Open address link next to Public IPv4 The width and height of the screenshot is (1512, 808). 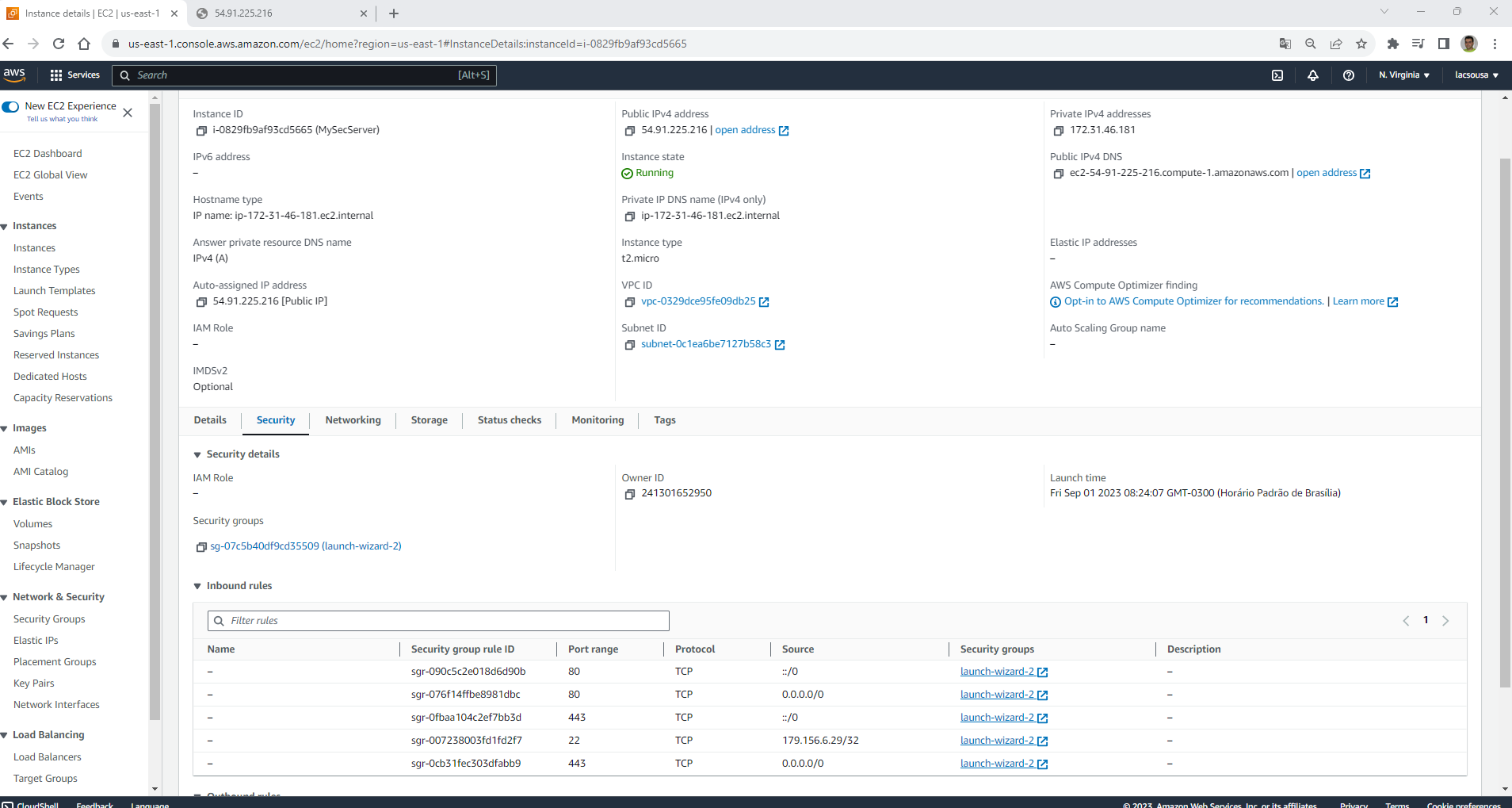tap(752, 130)
